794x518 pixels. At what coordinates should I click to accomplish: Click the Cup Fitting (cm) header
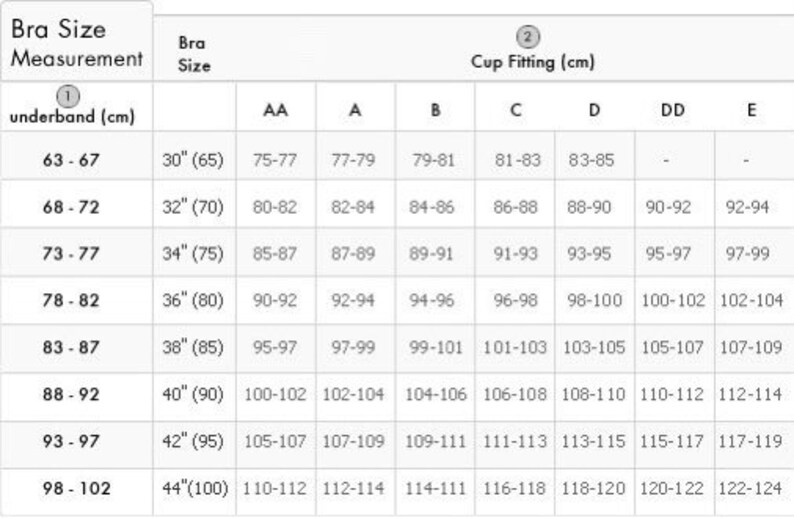point(533,62)
